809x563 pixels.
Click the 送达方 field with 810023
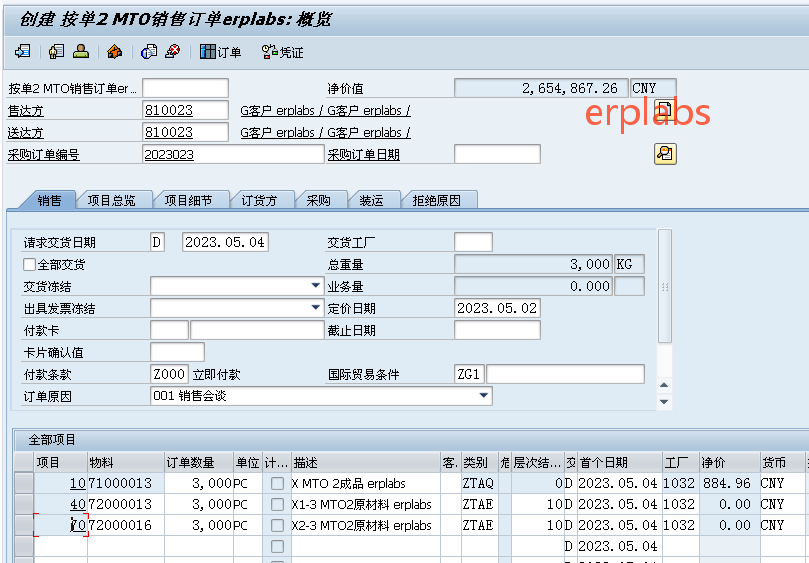[185, 132]
